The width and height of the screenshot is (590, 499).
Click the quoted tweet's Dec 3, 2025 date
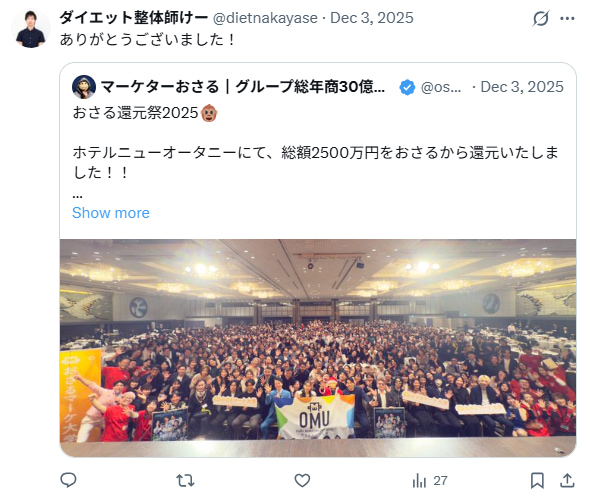pos(522,87)
